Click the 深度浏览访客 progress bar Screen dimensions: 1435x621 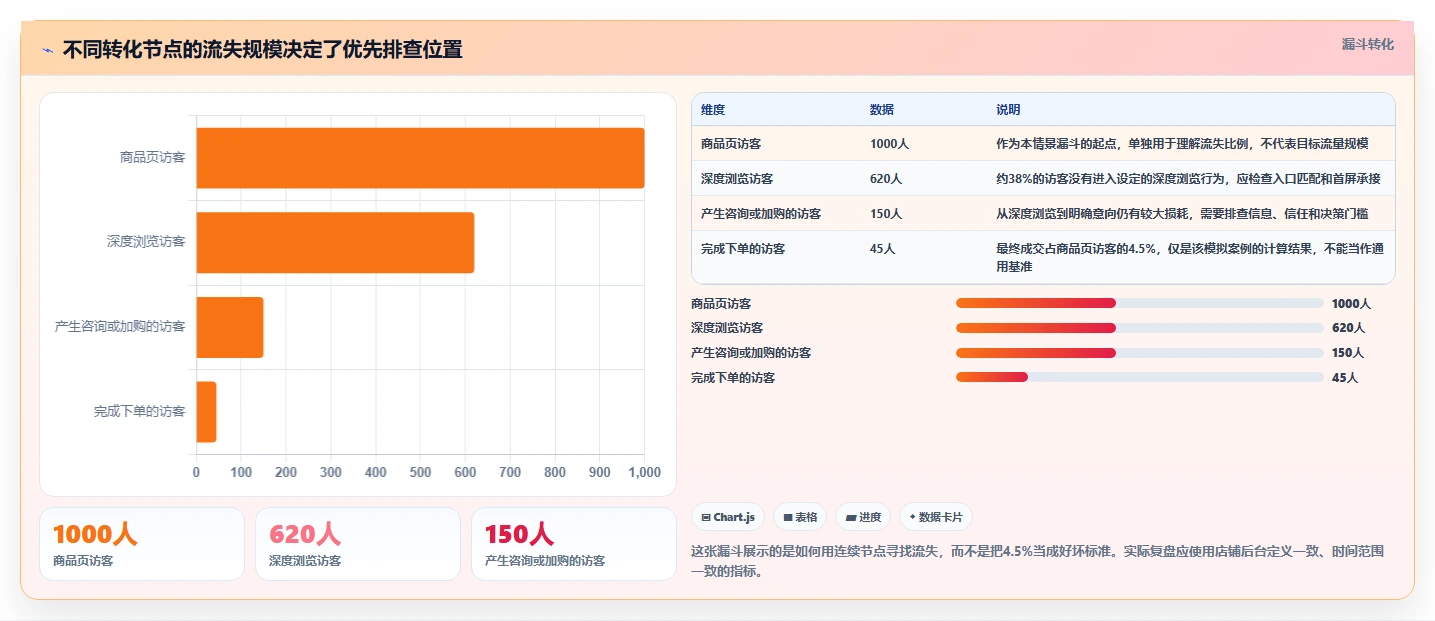click(1140, 327)
